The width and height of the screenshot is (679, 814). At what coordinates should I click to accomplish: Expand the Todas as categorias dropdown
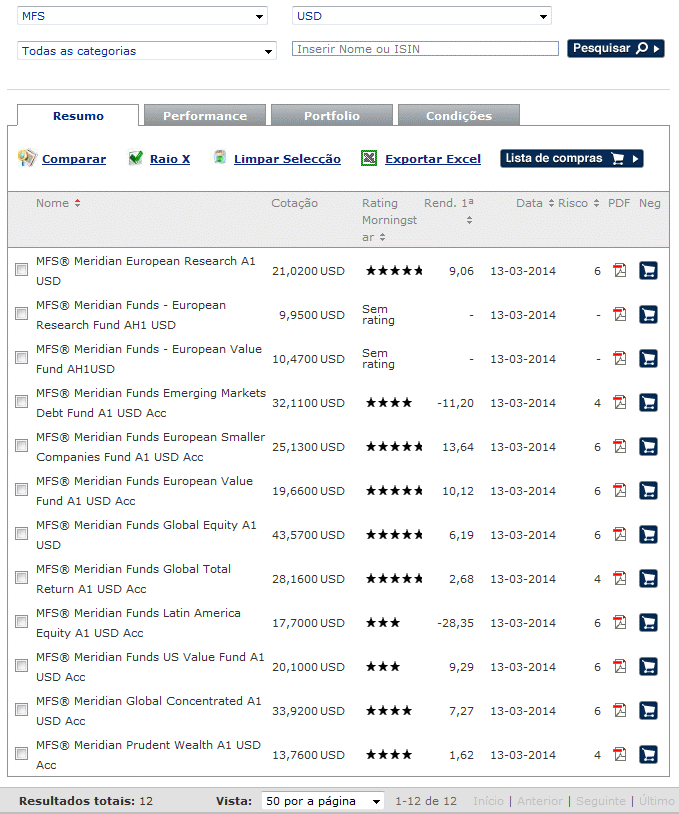pyautogui.click(x=146, y=51)
